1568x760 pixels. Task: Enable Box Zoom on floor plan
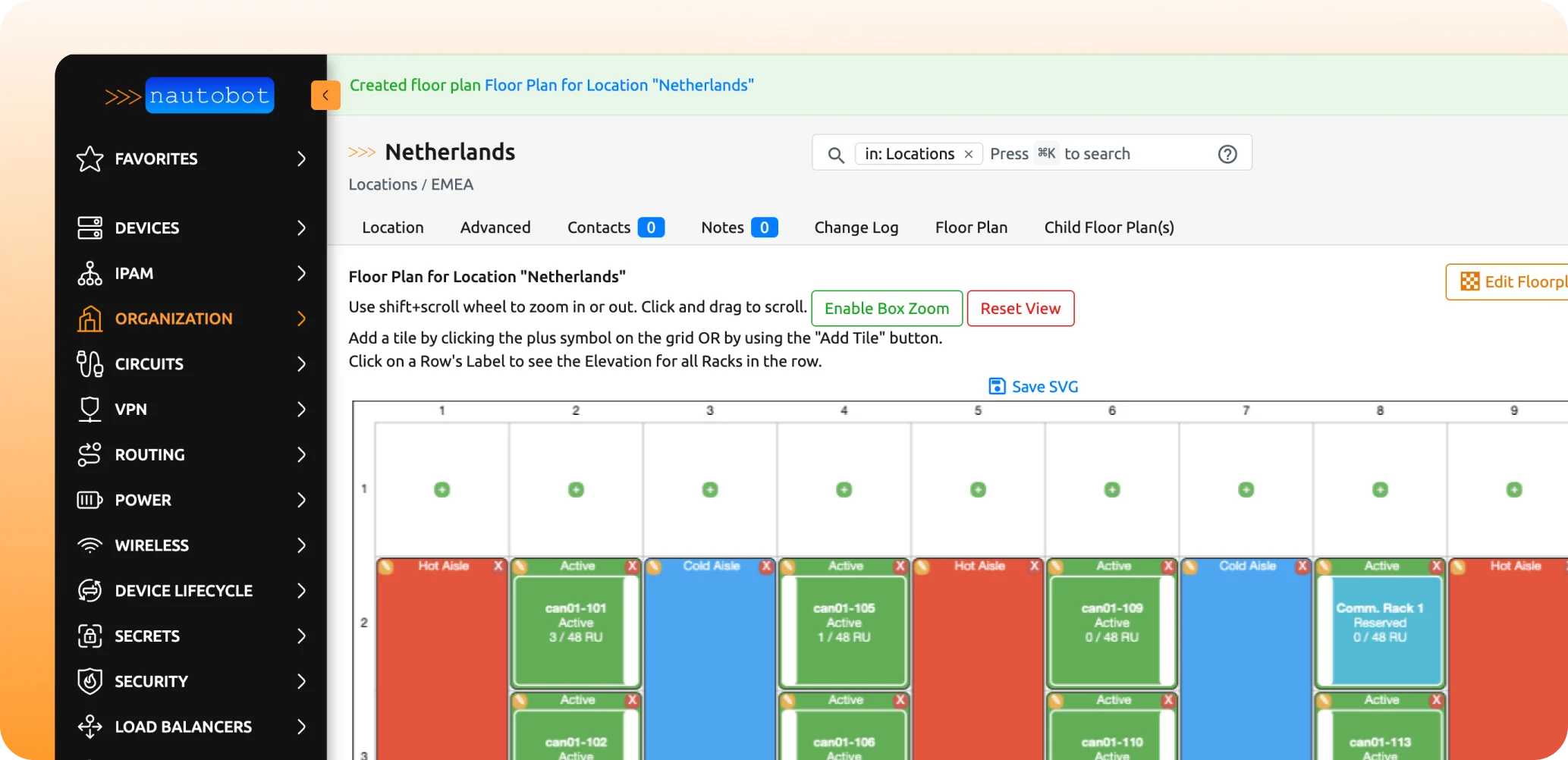tap(886, 309)
